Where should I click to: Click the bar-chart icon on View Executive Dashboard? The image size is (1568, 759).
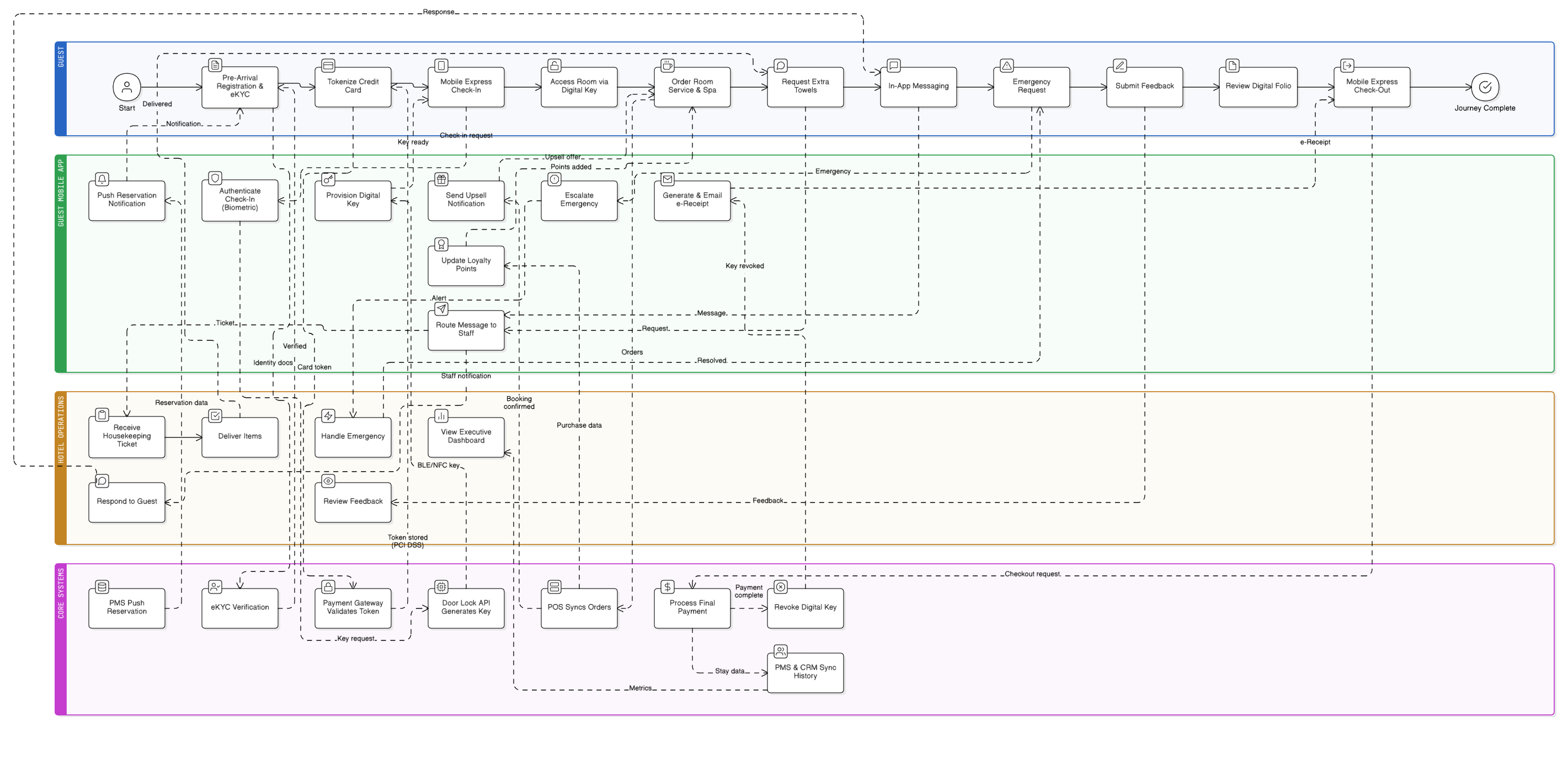(441, 416)
